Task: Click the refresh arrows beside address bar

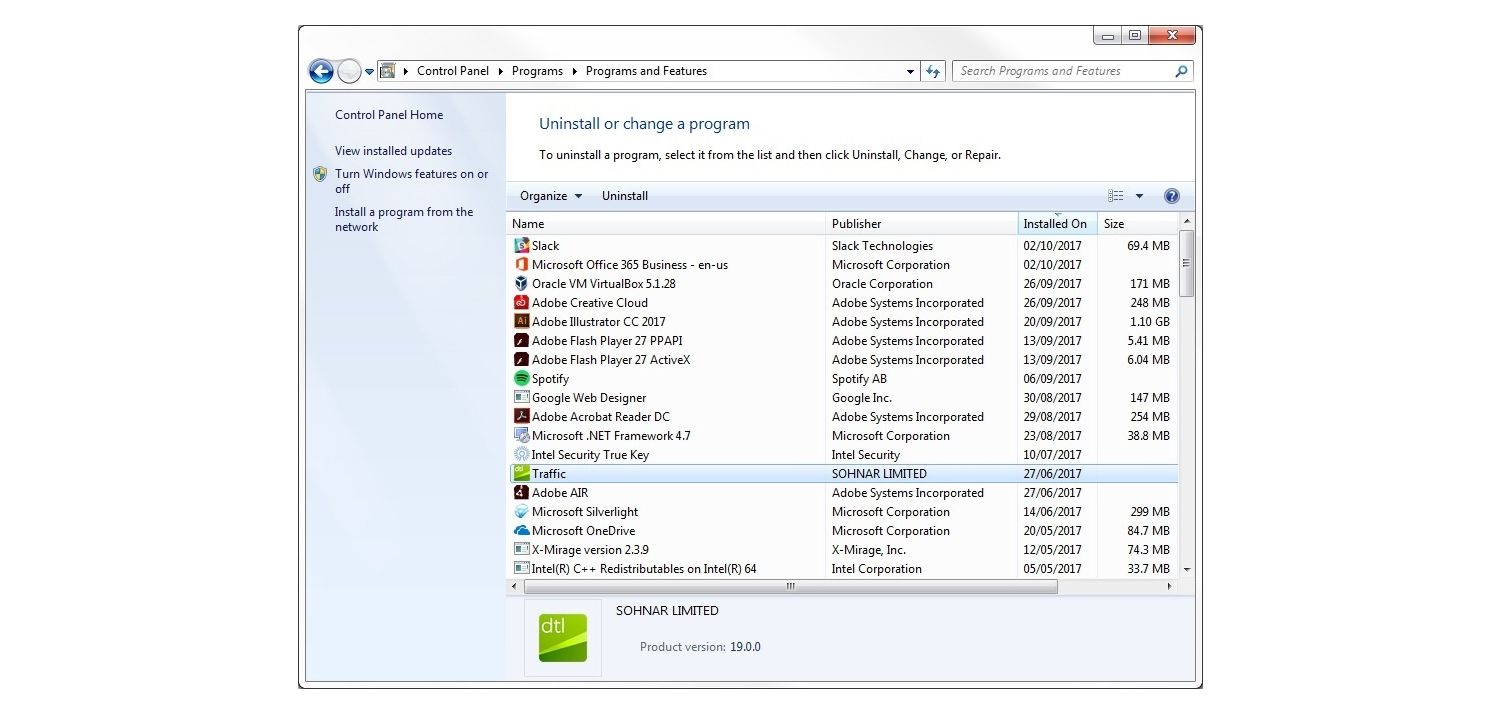Action: [x=932, y=71]
